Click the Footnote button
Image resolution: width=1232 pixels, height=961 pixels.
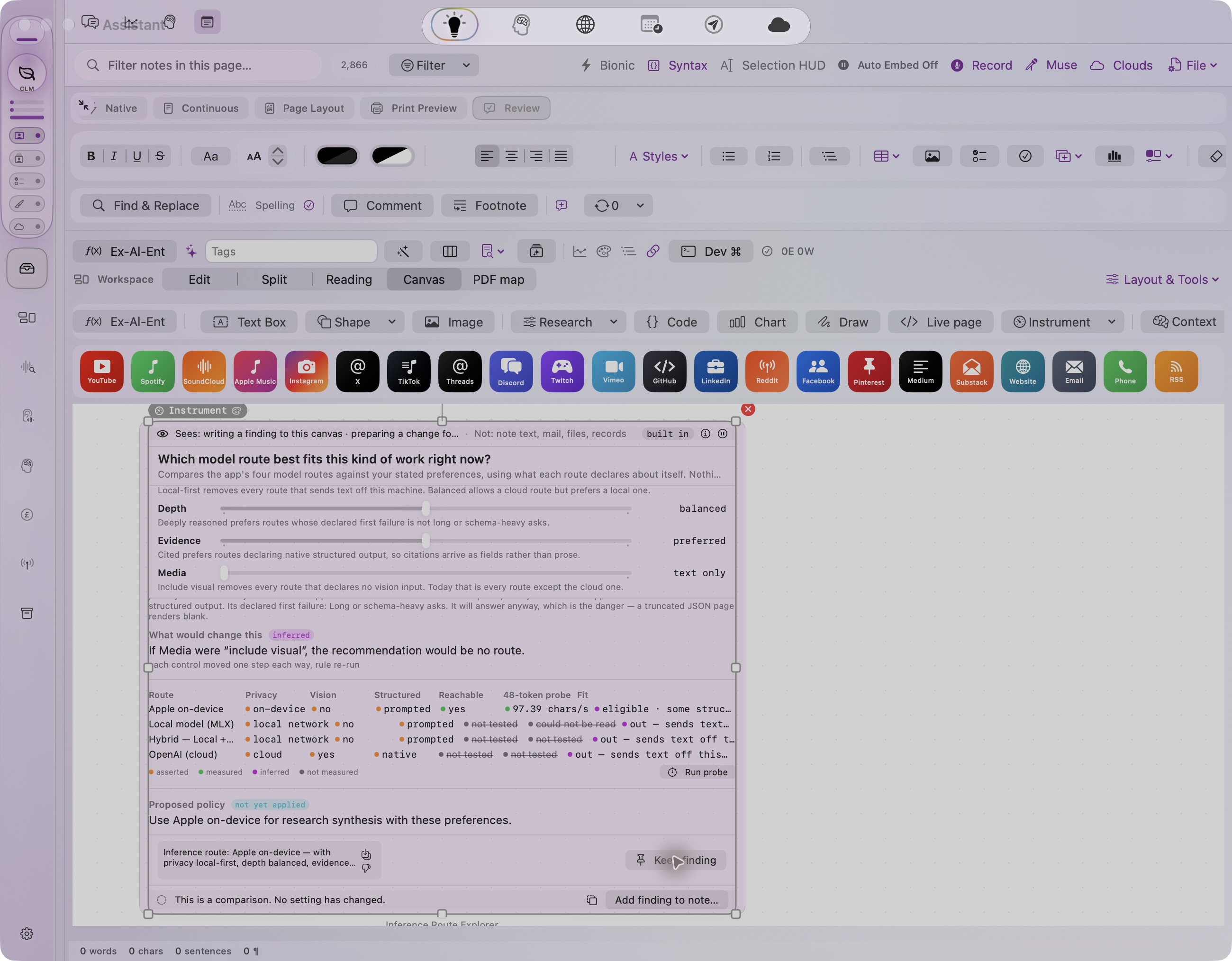pos(489,206)
